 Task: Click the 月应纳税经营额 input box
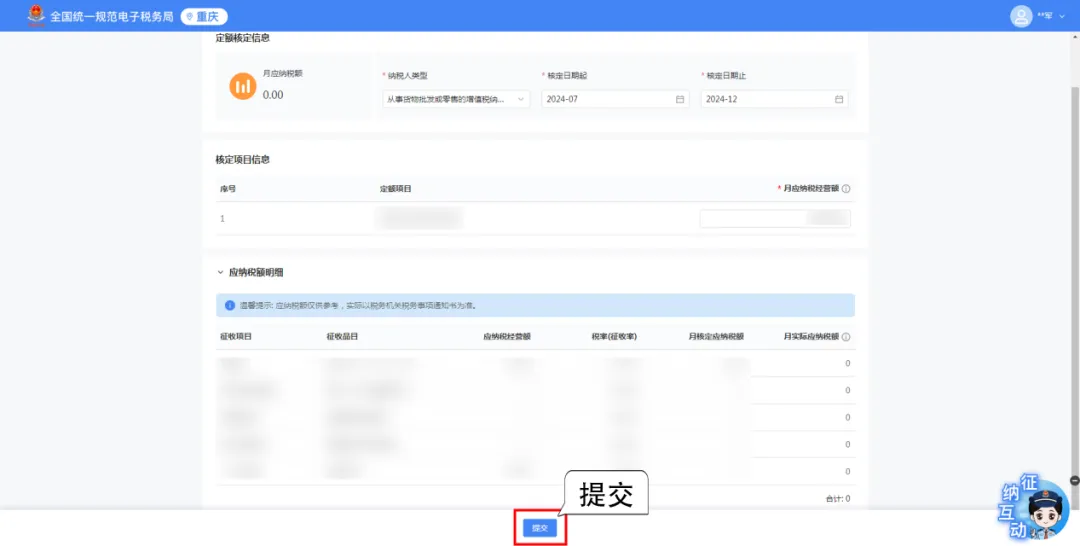[775, 218]
